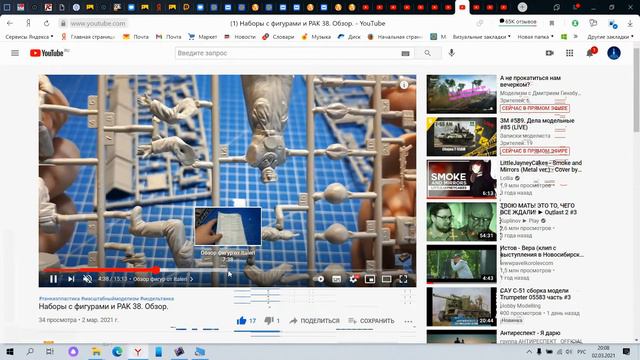640x360 pixels.
Task: Open the info card icon on video
Action: pos(404,85)
